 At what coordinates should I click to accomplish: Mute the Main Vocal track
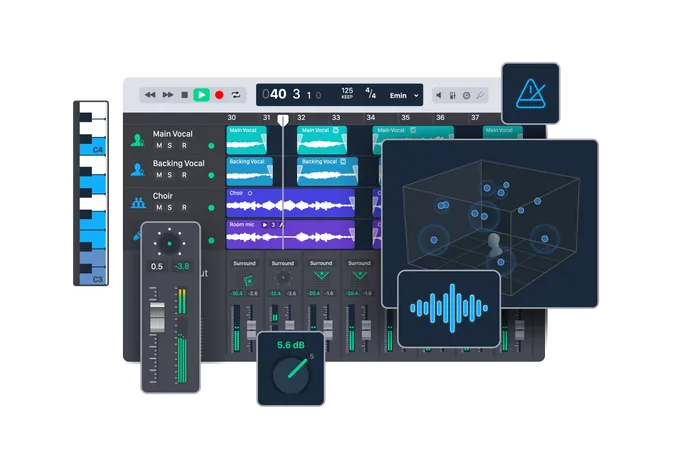(157, 146)
